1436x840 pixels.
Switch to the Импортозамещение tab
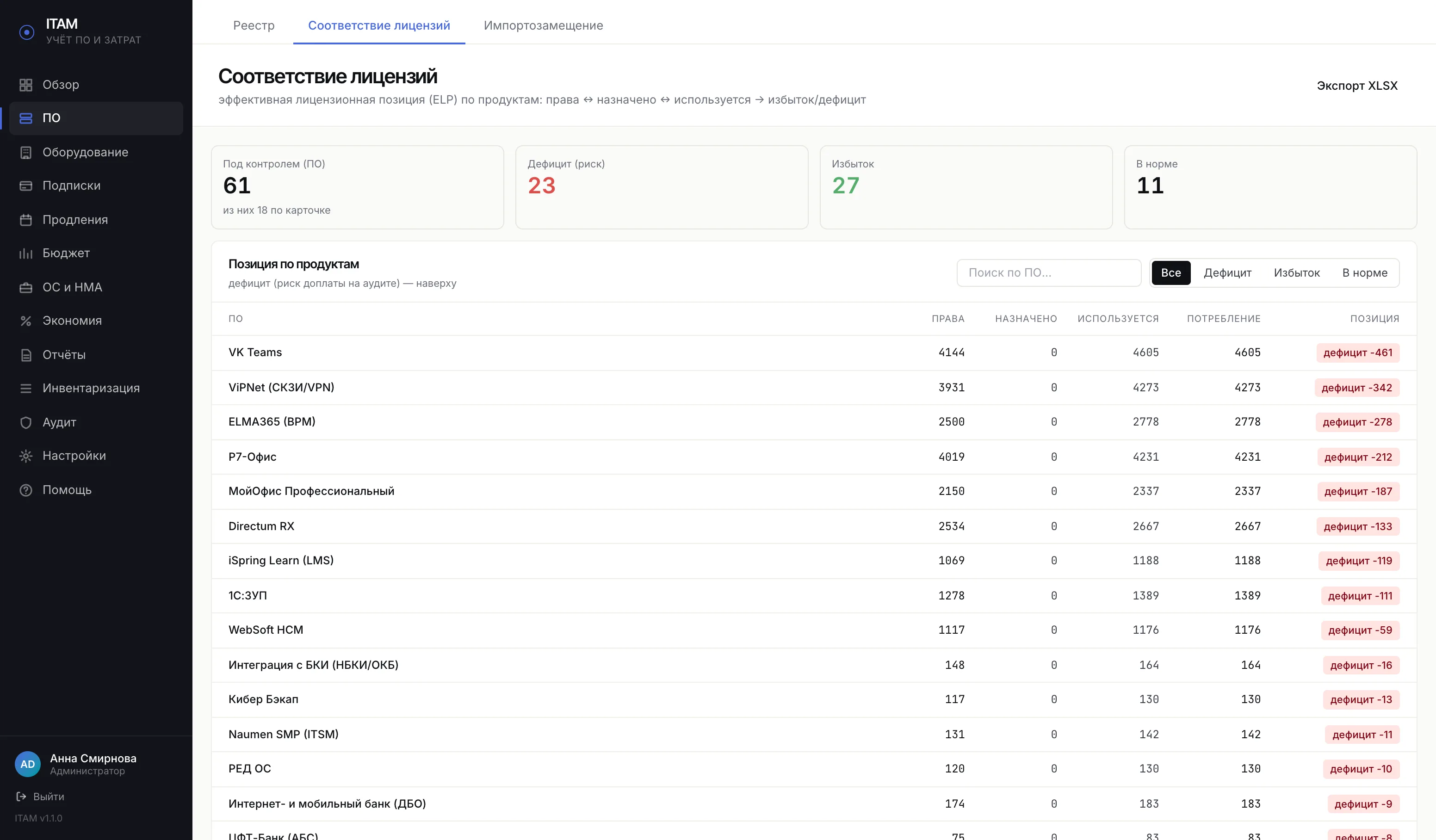coord(543,25)
